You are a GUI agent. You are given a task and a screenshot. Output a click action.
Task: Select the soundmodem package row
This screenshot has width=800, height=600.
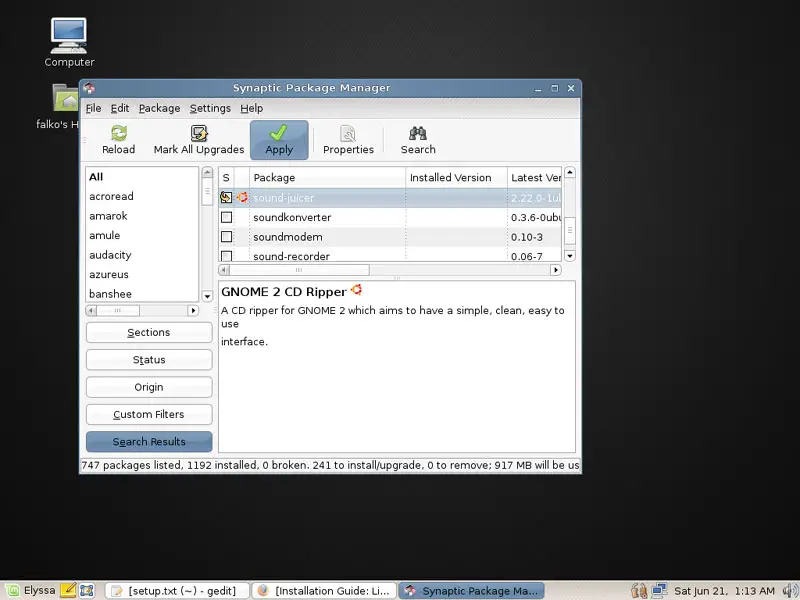coord(390,237)
